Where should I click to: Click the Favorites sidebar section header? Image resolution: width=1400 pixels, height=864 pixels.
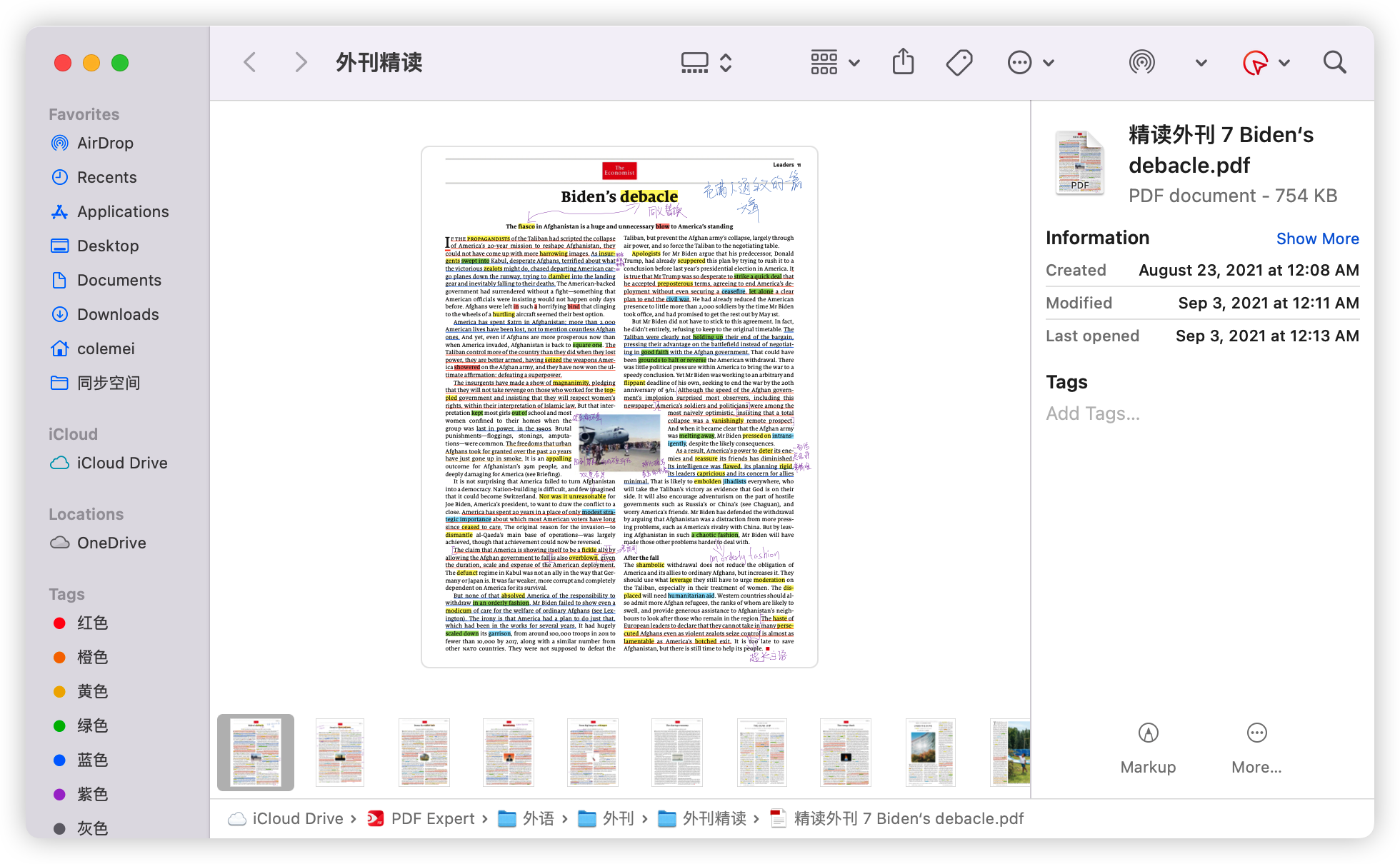coord(84,114)
